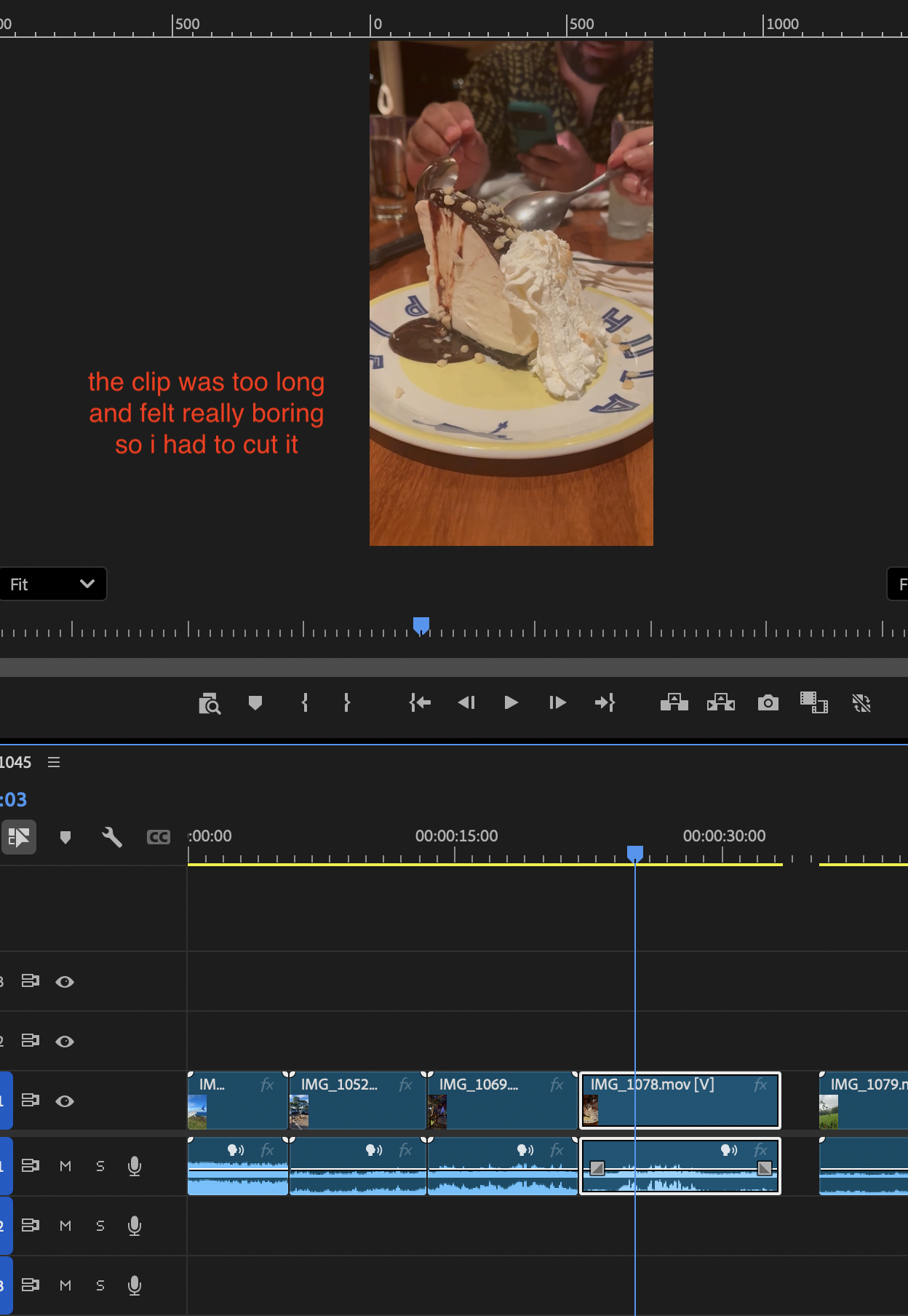Select the IMG_1078.mov [V] video clip
This screenshot has width=908, height=1316.
pyautogui.click(x=680, y=1100)
